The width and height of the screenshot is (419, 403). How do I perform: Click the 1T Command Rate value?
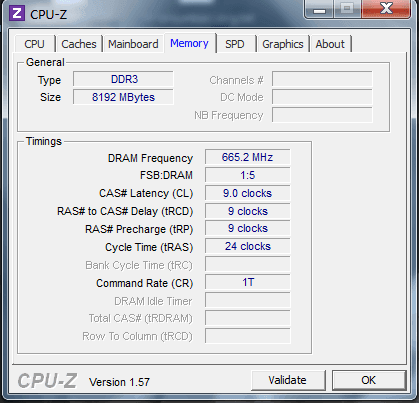pos(247,282)
